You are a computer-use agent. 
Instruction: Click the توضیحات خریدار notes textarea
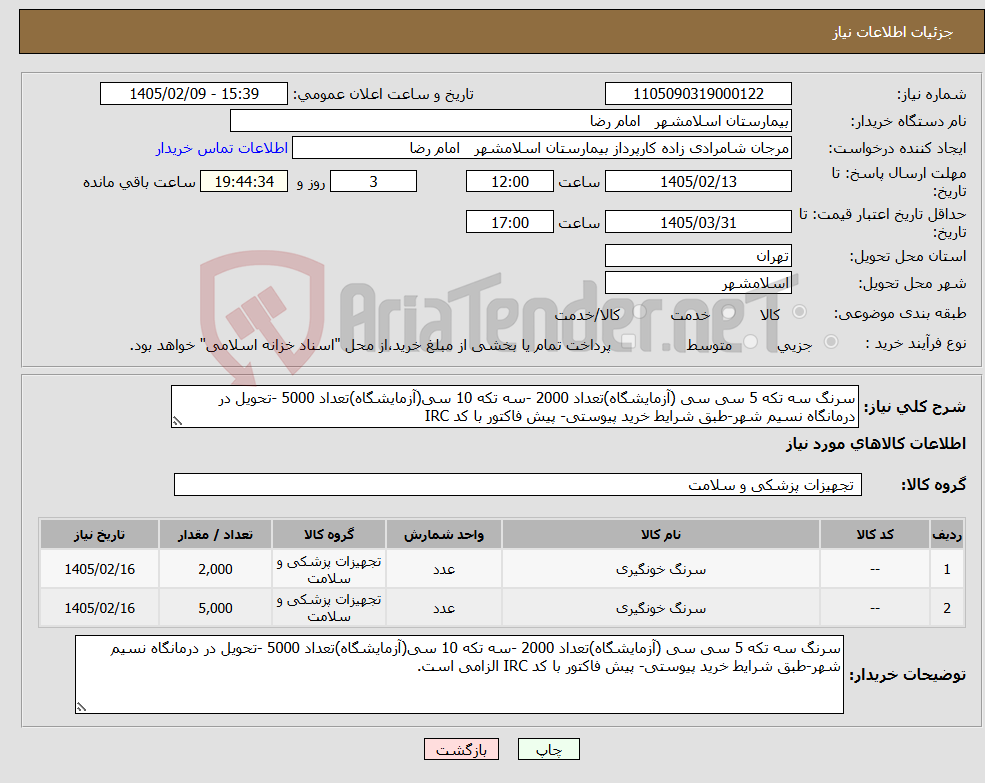click(459, 674)
